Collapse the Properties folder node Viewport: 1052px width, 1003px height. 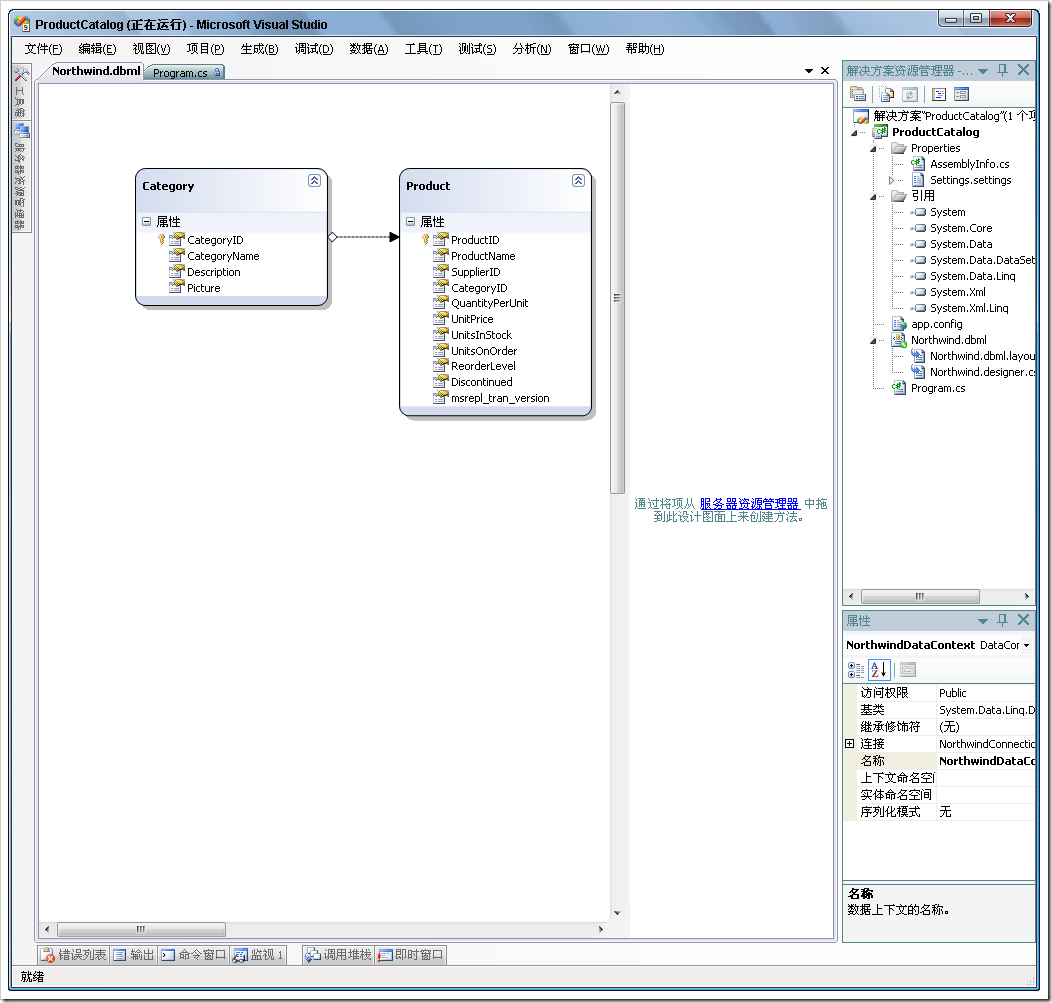pos(873,149)
